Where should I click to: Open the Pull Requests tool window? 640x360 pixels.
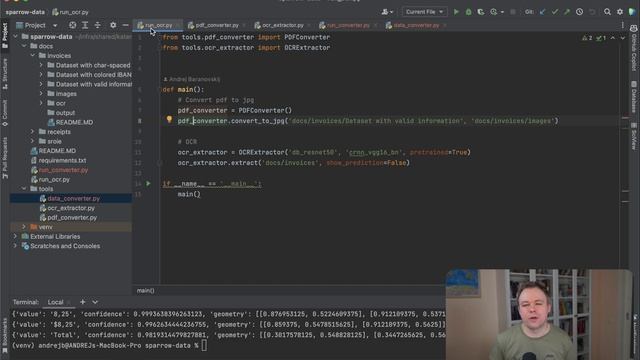5,158
